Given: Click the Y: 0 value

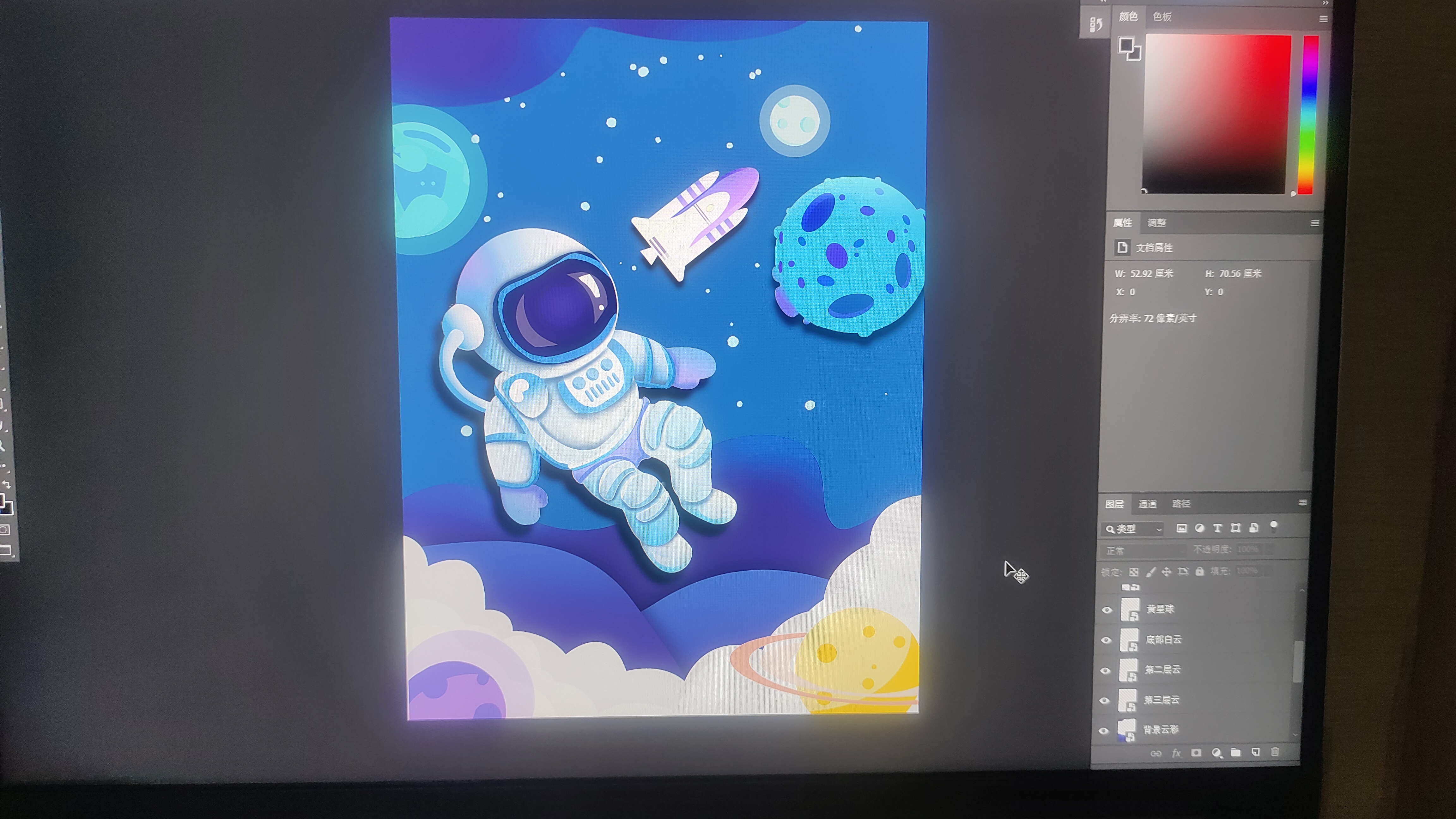Looking at the screenshot, I should click(1214, 292).
